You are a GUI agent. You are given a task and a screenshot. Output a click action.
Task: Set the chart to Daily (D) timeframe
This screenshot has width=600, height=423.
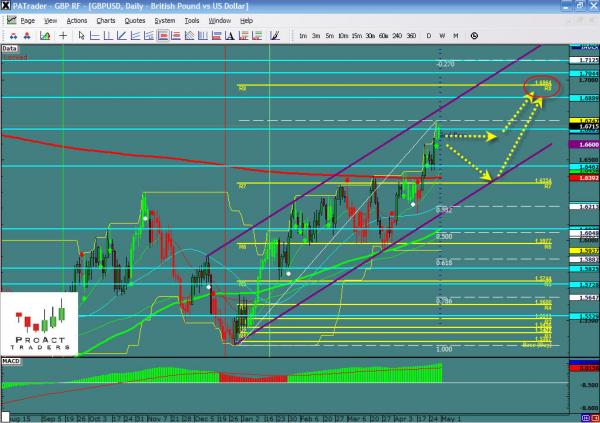[428, 36]
